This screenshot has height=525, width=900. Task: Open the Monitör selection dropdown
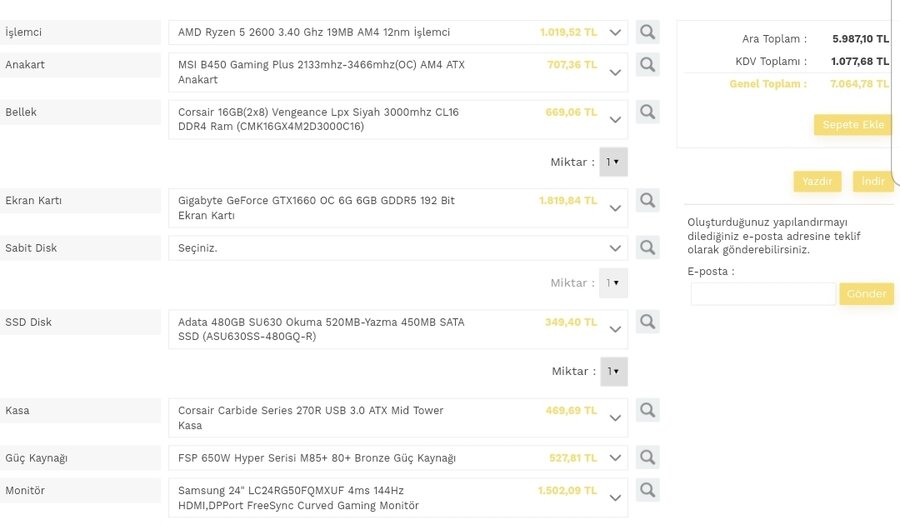(615, 491)
